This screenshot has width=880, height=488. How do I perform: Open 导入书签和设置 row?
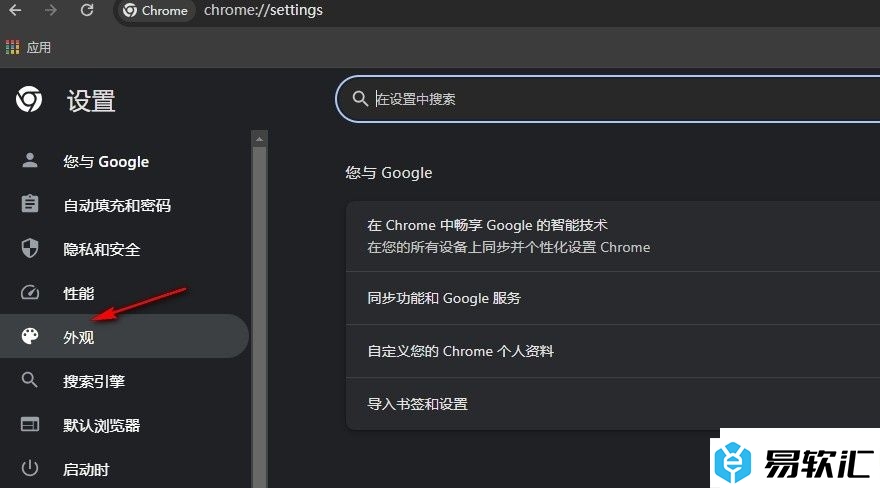point(613,404)
